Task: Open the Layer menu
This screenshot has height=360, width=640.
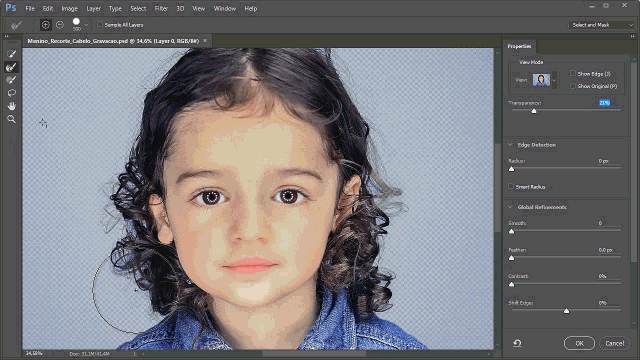Action: pos(93,8)
